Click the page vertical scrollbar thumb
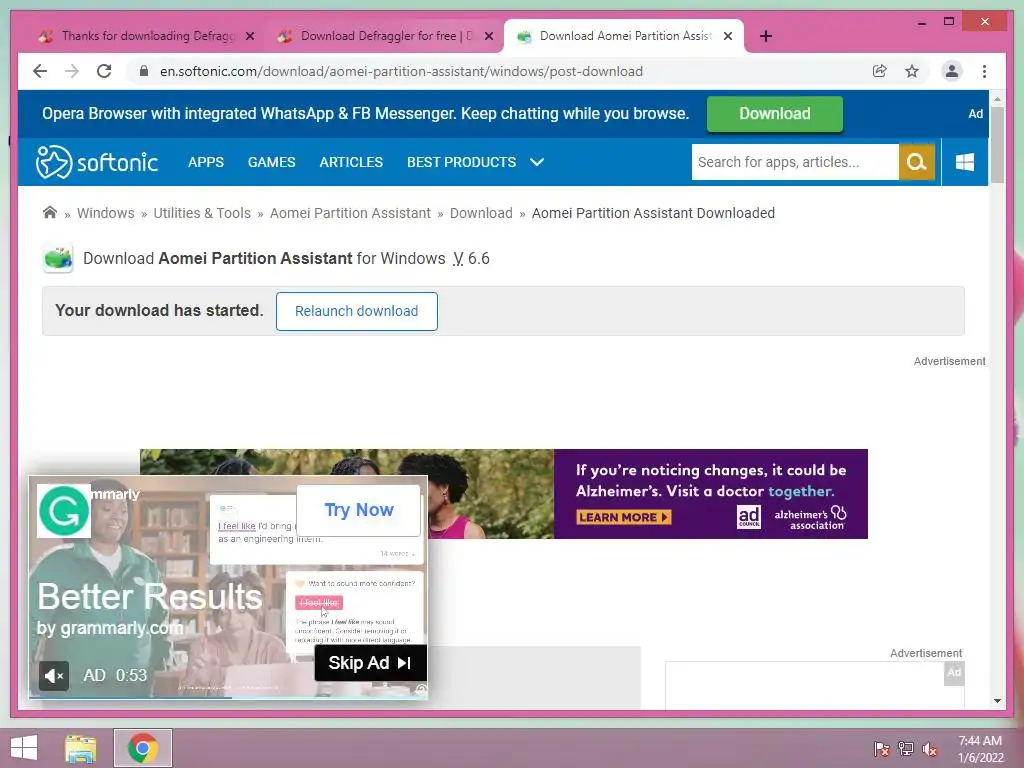Image resolution: width=1024 pixels, height=768 pixels. (997, 145)
